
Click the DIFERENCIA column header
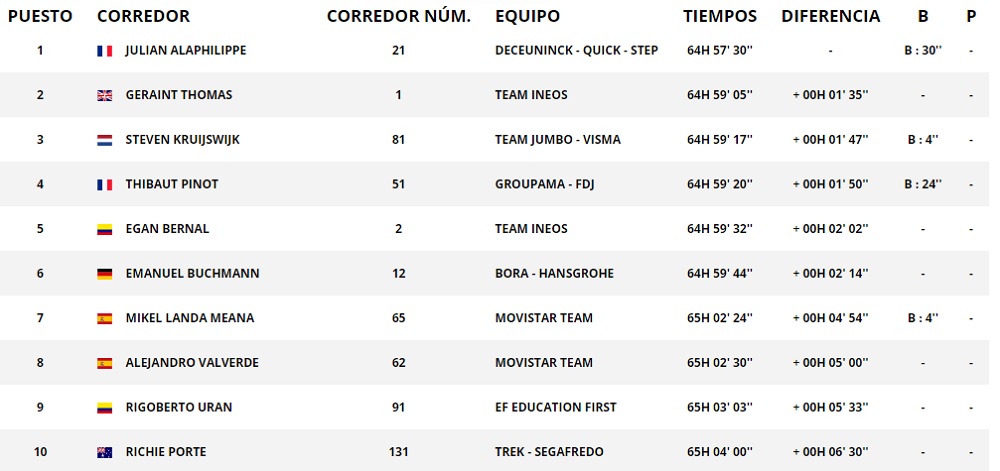(830, 16)
